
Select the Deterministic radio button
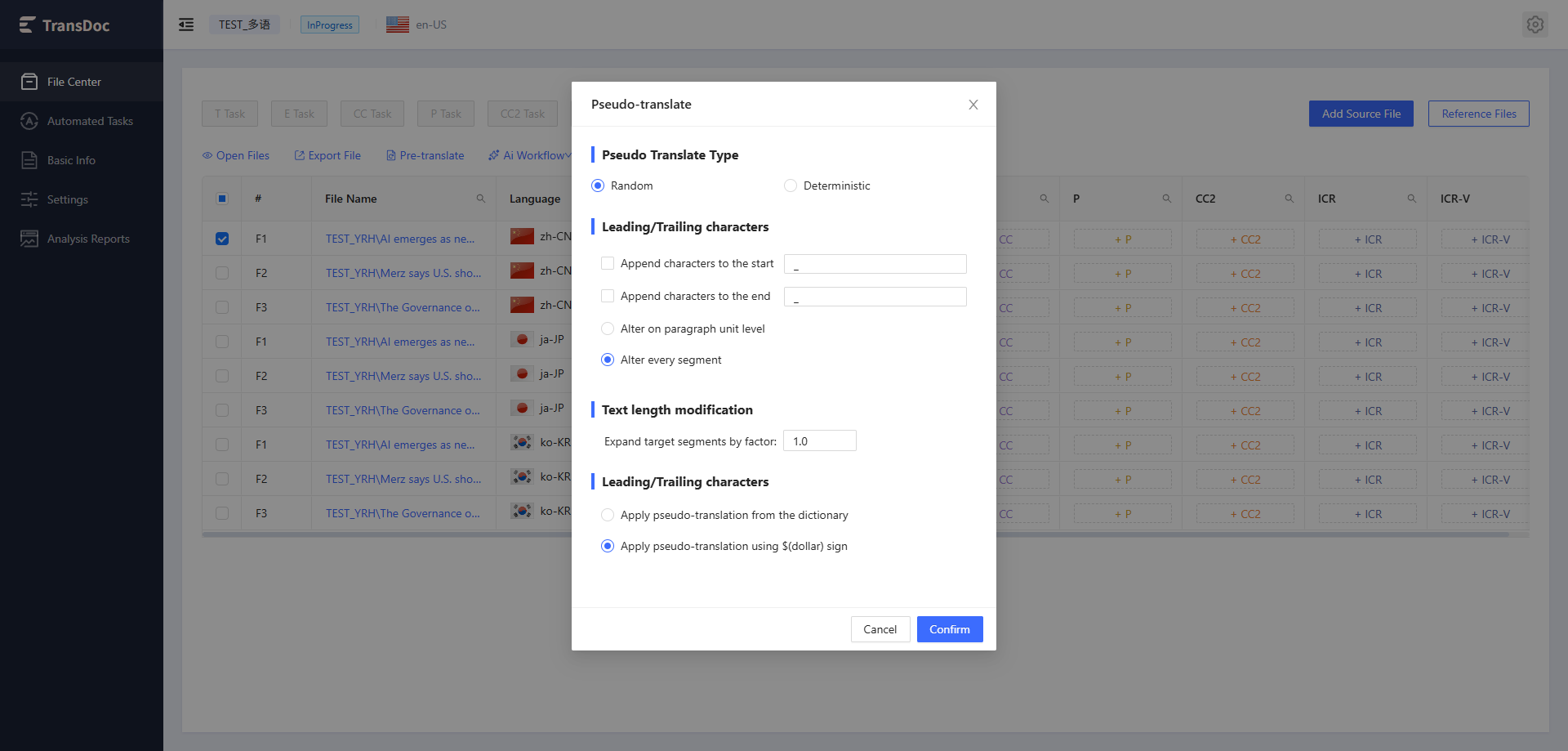coord(791,186)
